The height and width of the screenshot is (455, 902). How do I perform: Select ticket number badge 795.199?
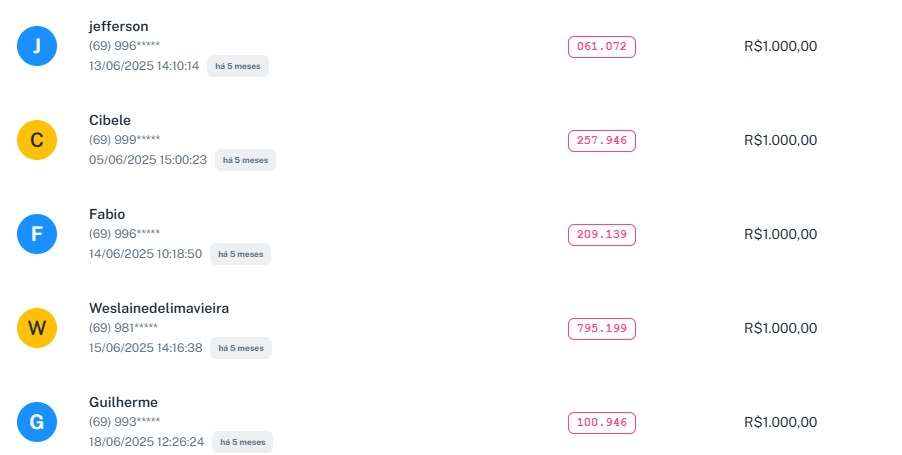tap(602, 328)
